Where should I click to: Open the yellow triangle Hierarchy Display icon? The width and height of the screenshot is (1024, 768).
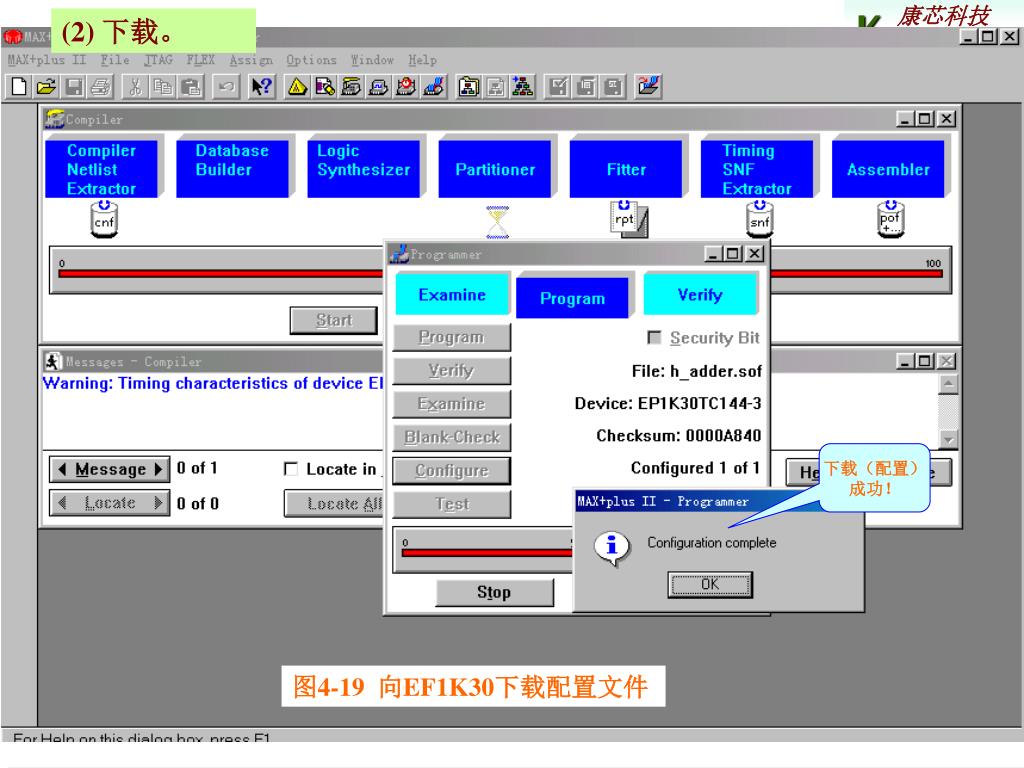(x=297, y=86)
